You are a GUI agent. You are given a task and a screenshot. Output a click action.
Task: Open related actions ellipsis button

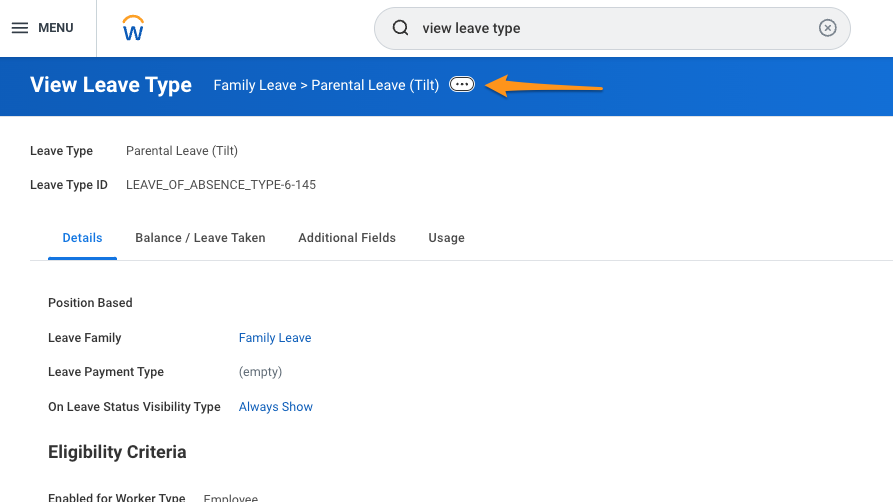click(461, 84)
